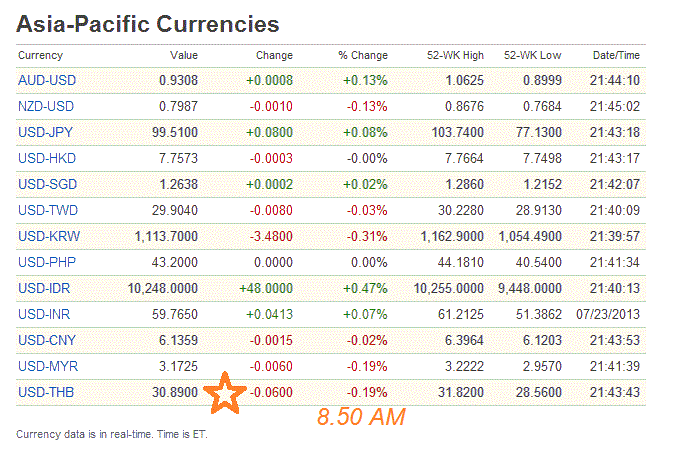Click the orange star icon
Viewport: 680px width, 453px height.
click(x=225, y=396)
